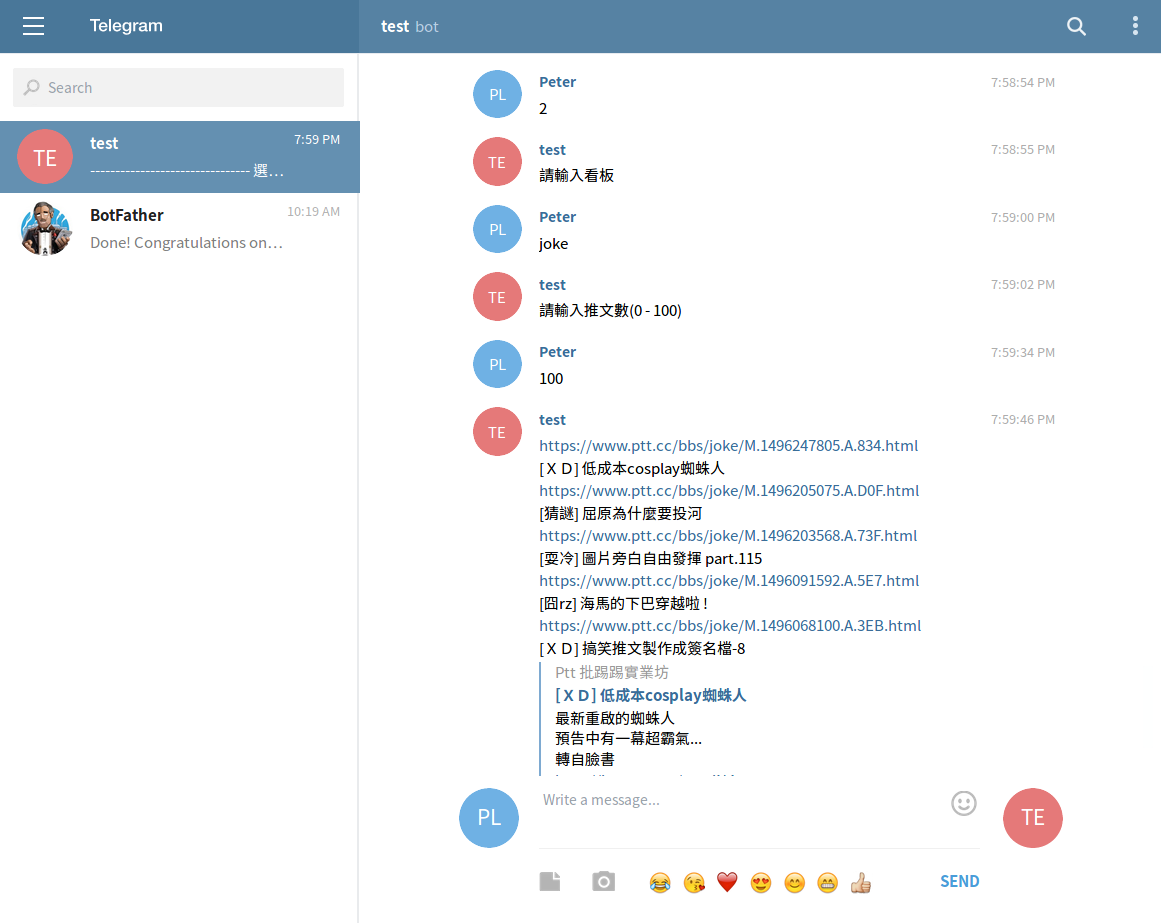Insert the heart-eyes emoji
This screenshot has height=923, width=1161.
tap(760, 882)
